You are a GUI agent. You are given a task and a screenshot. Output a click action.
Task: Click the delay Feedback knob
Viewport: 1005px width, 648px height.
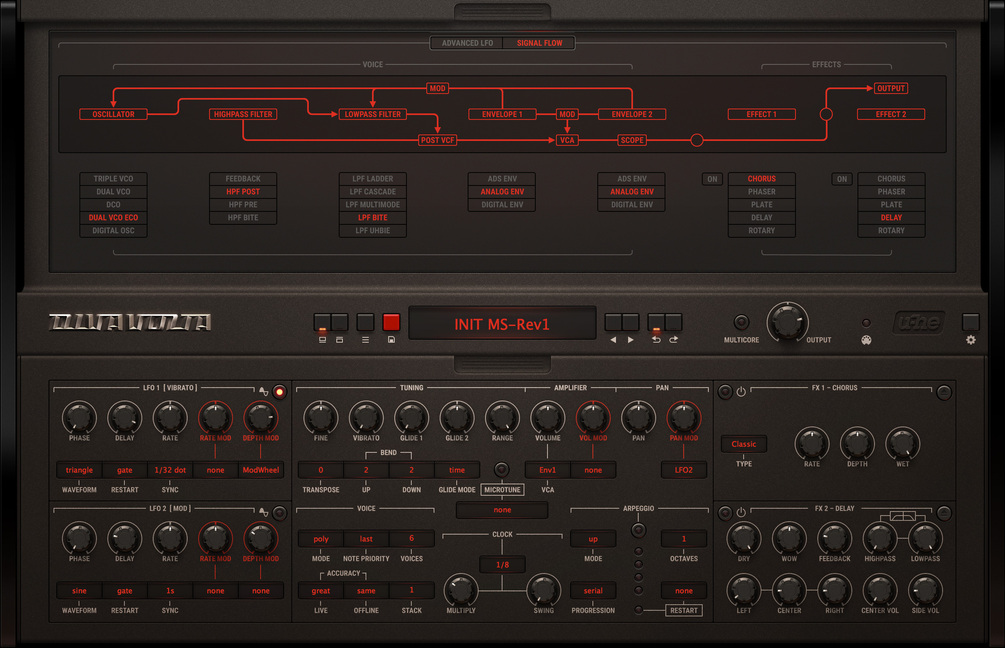(x=835, y=538)
